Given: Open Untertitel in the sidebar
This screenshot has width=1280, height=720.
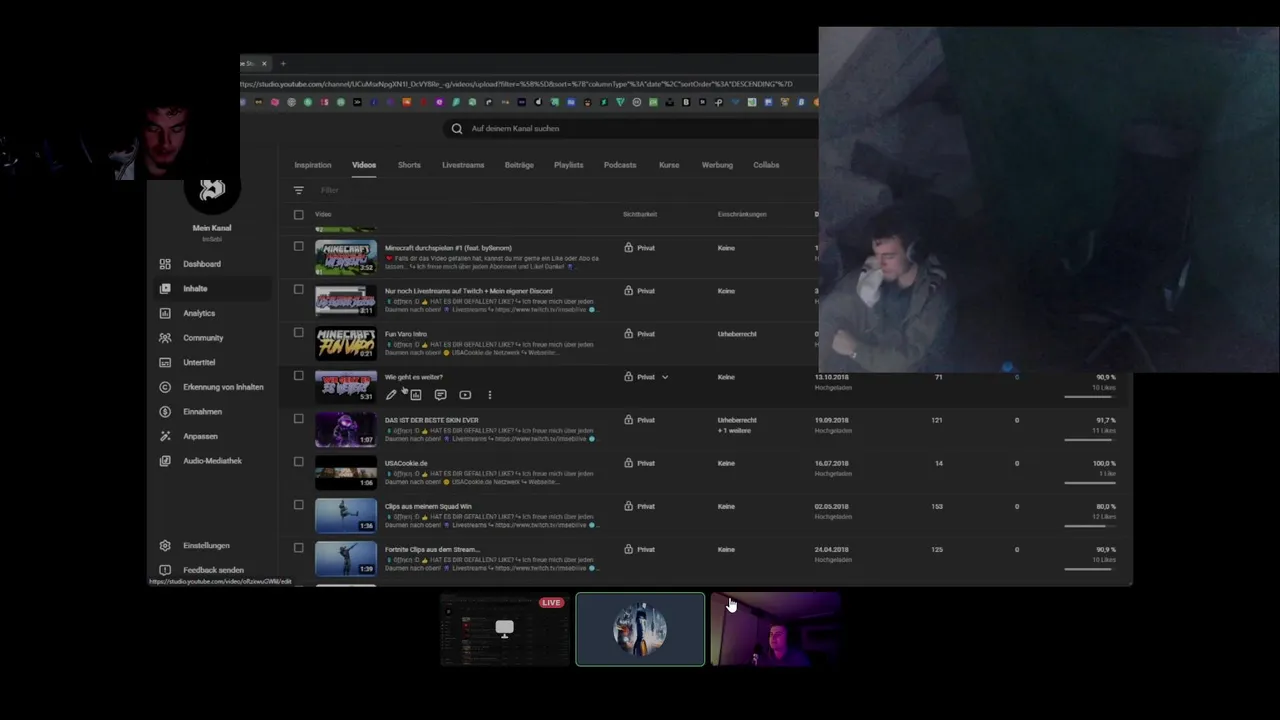Looking at the screenshot, I should click(x=198, y=362).
